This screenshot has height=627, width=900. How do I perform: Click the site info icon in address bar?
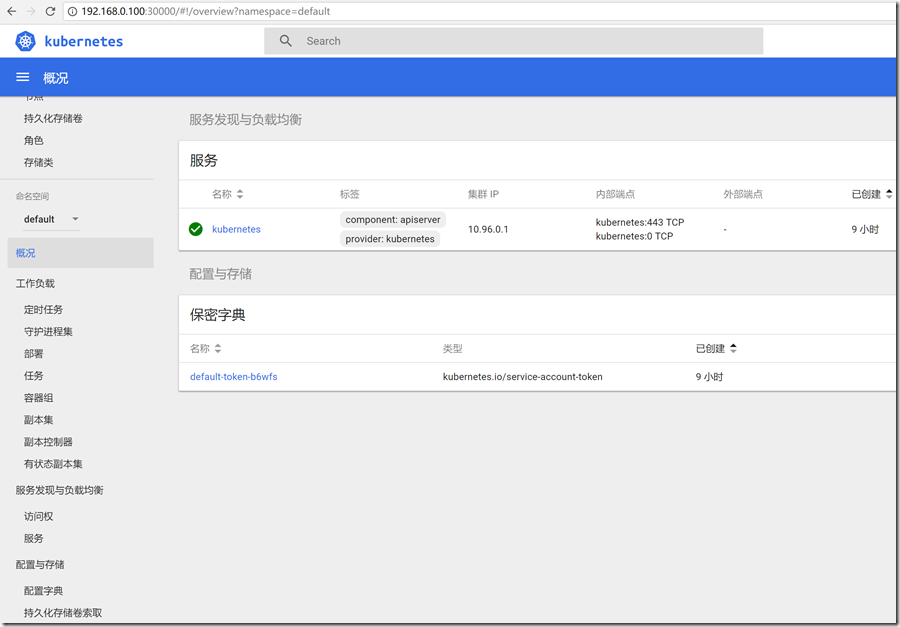[72, 11]
